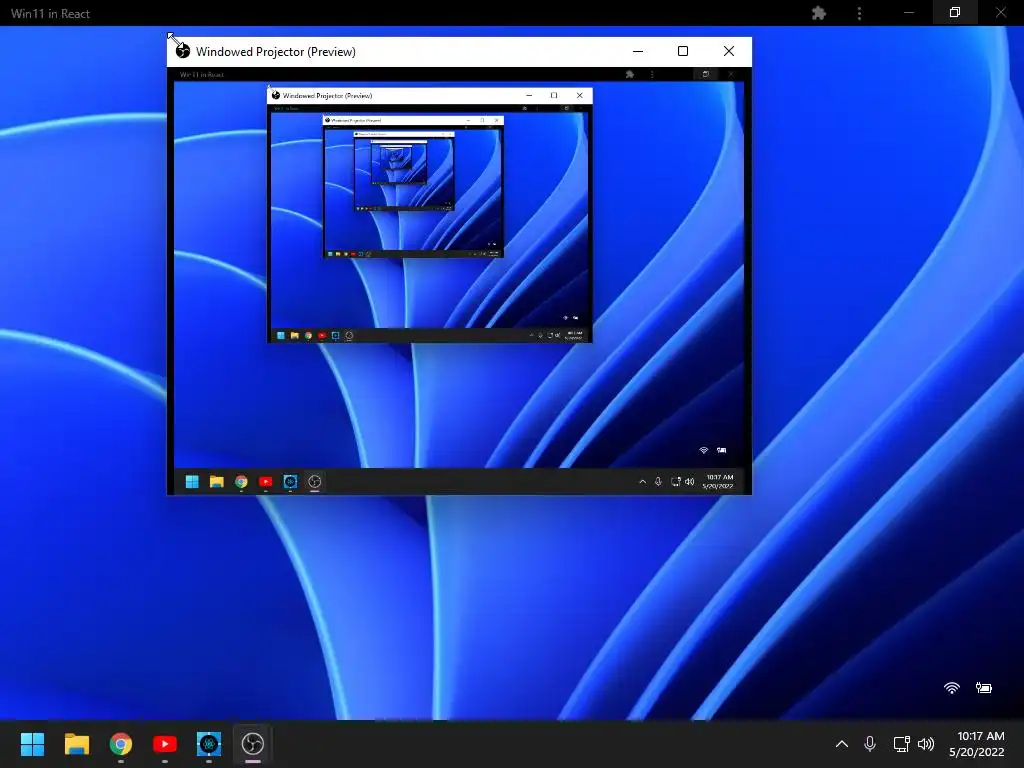Open YouTube app on the main taskbar
1024x768 pixels.
pos(165,744)
